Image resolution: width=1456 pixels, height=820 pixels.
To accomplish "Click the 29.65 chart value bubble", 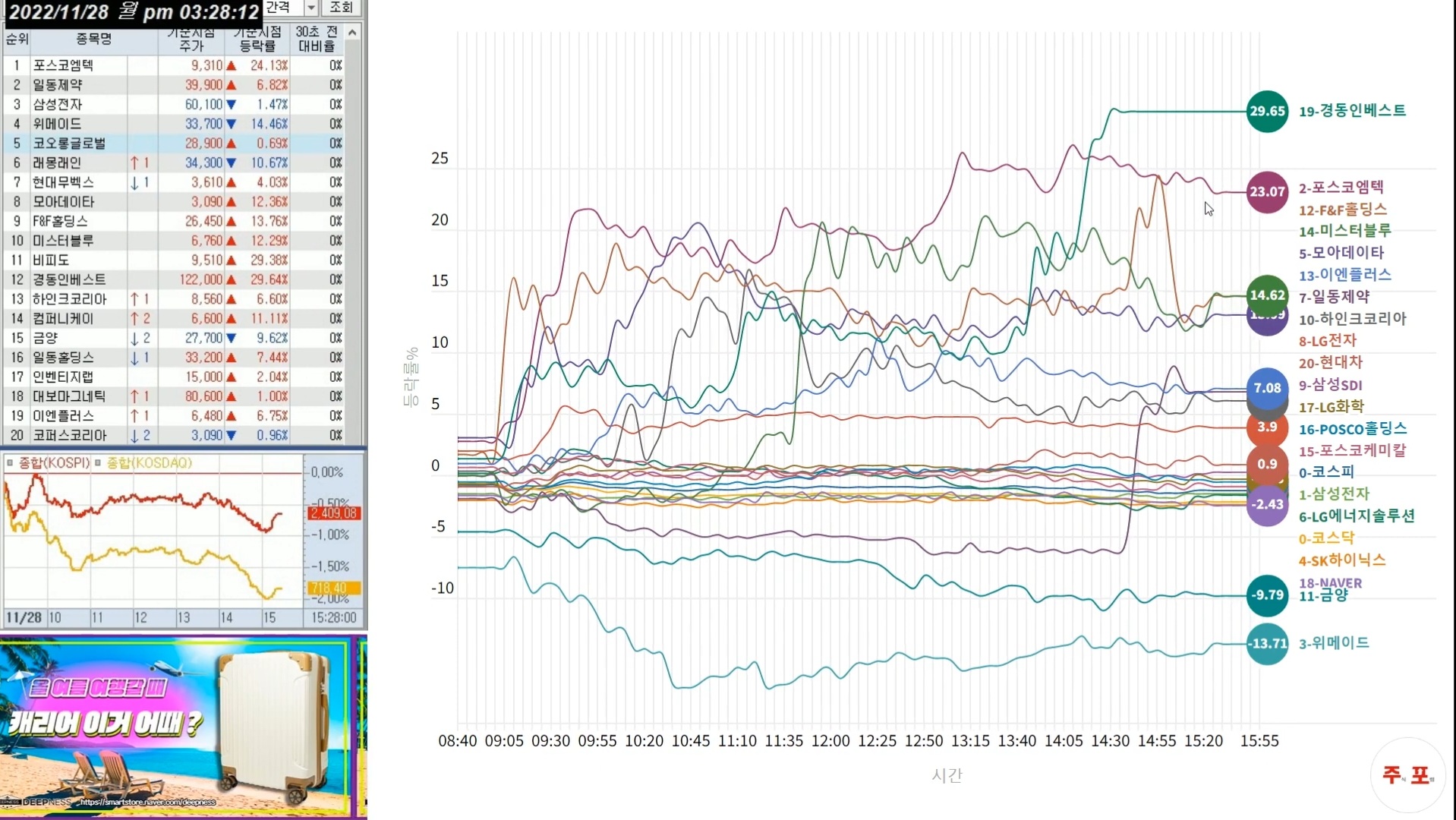I will coord(1267,111).
